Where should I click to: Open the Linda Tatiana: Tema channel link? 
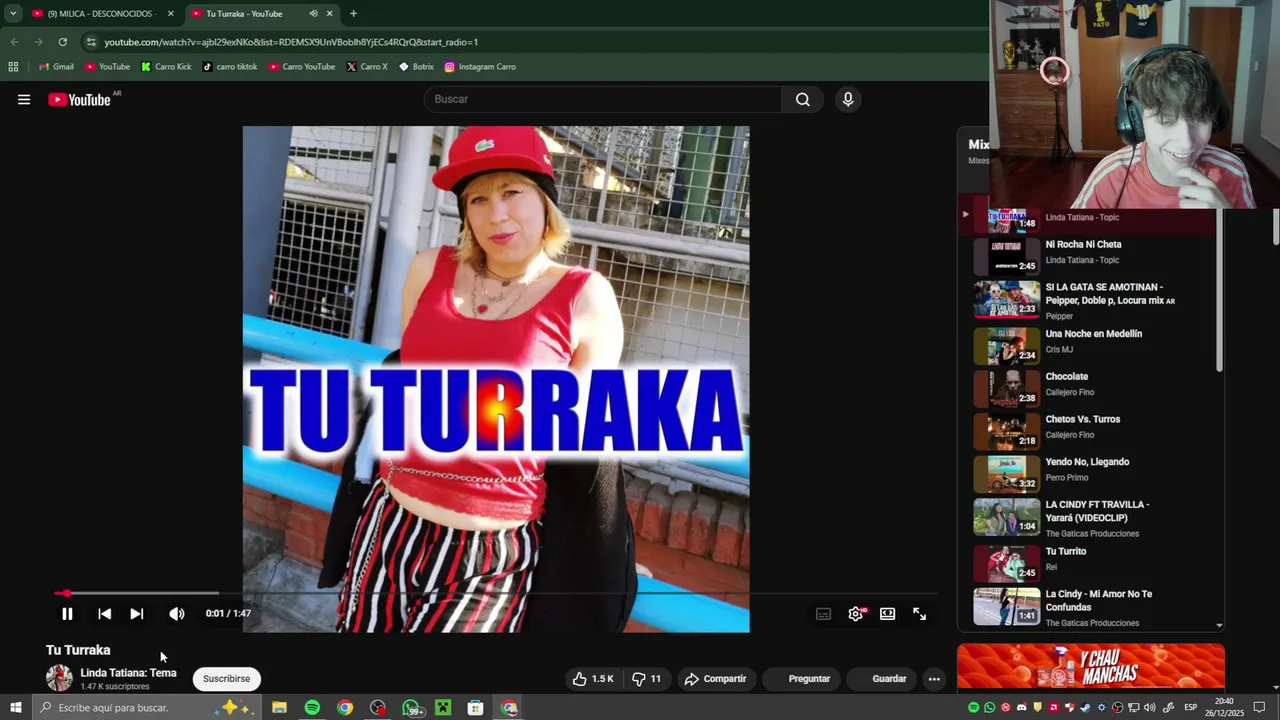128,673
